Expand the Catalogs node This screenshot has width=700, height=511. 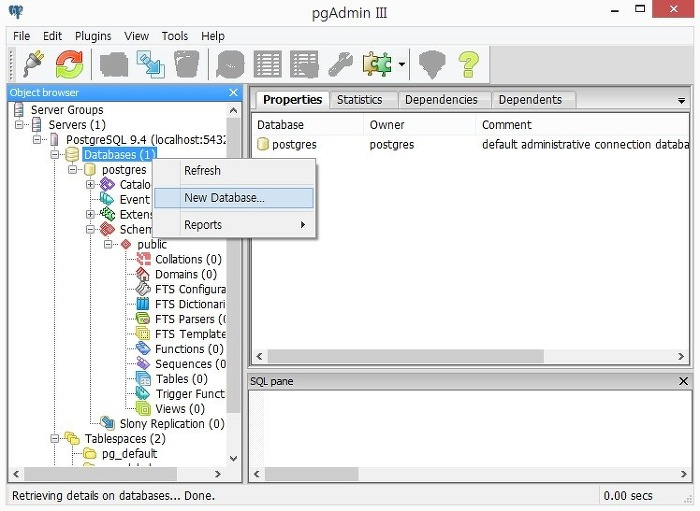tap(90, 184)
